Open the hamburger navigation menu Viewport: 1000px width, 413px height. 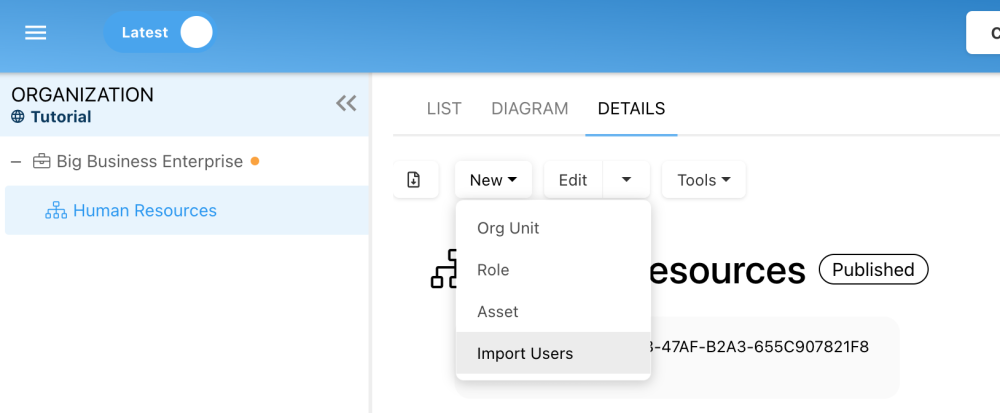point(36,33)
